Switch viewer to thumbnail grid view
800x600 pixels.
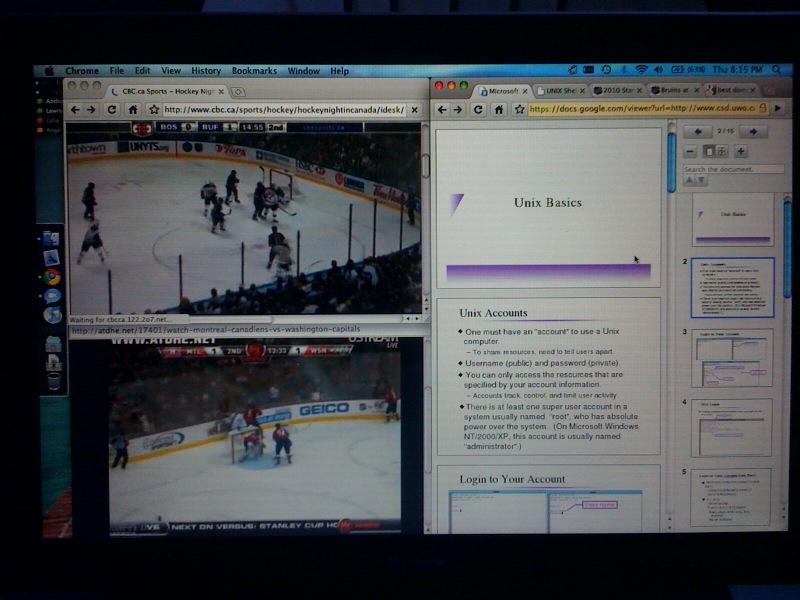click(721, 152)
